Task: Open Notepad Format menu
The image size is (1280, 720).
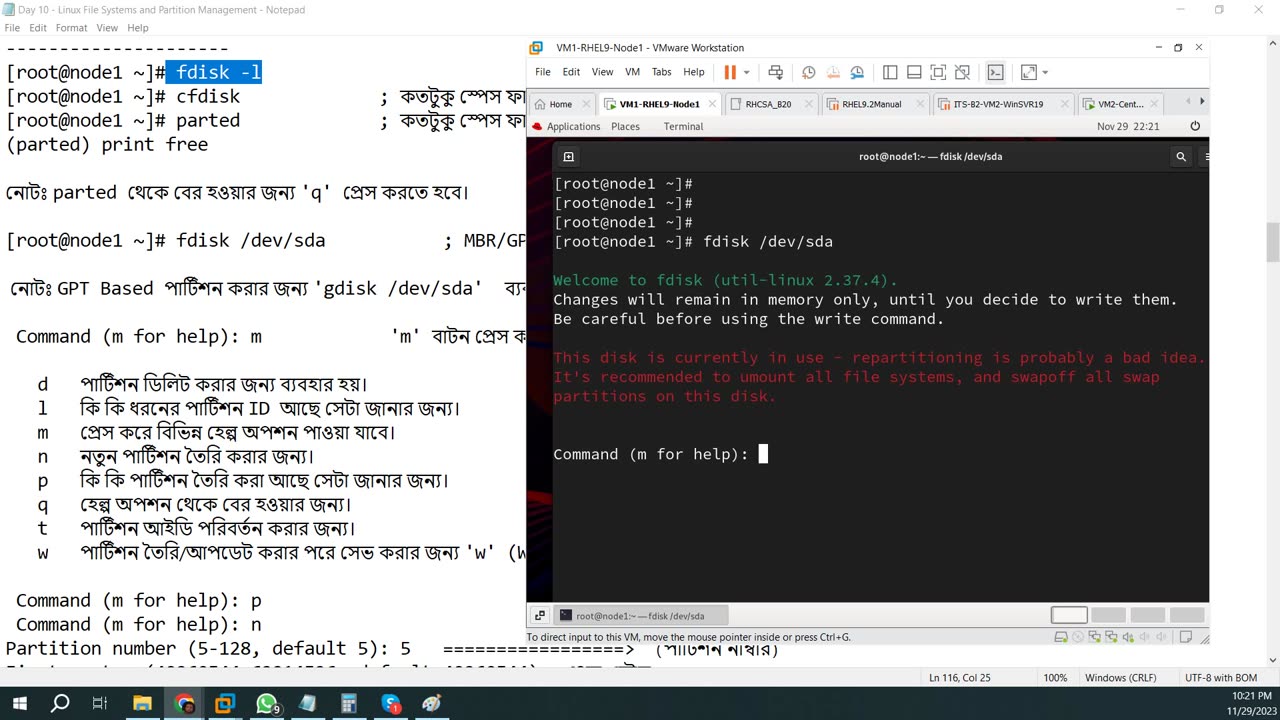Action: coord(72,28)
